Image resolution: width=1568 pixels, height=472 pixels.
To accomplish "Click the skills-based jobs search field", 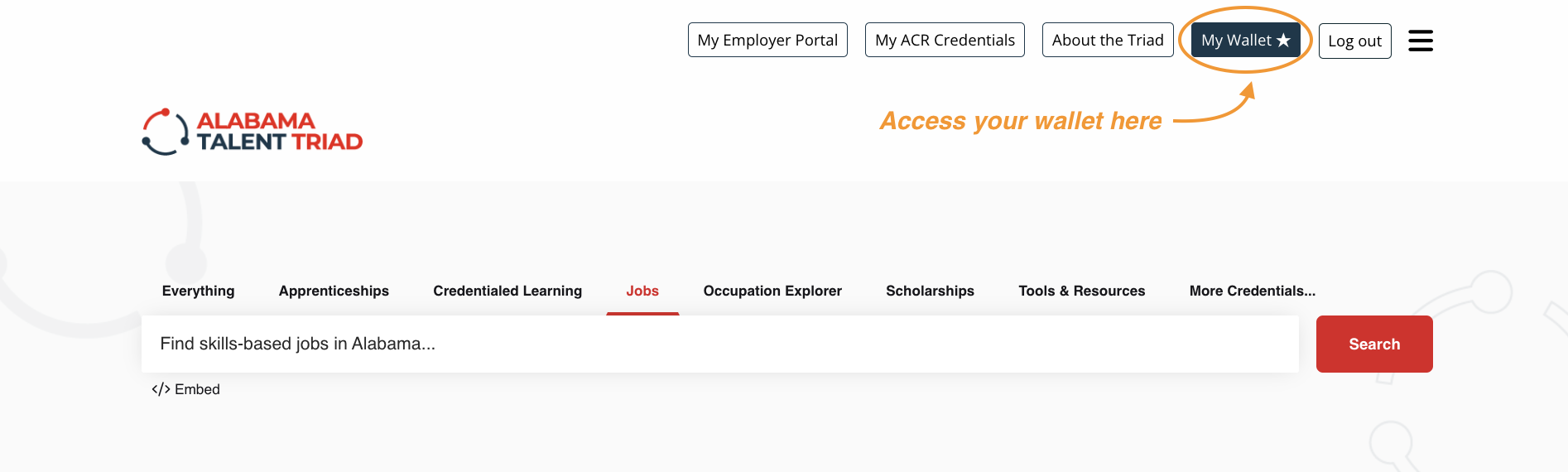I will click(719, 344).
